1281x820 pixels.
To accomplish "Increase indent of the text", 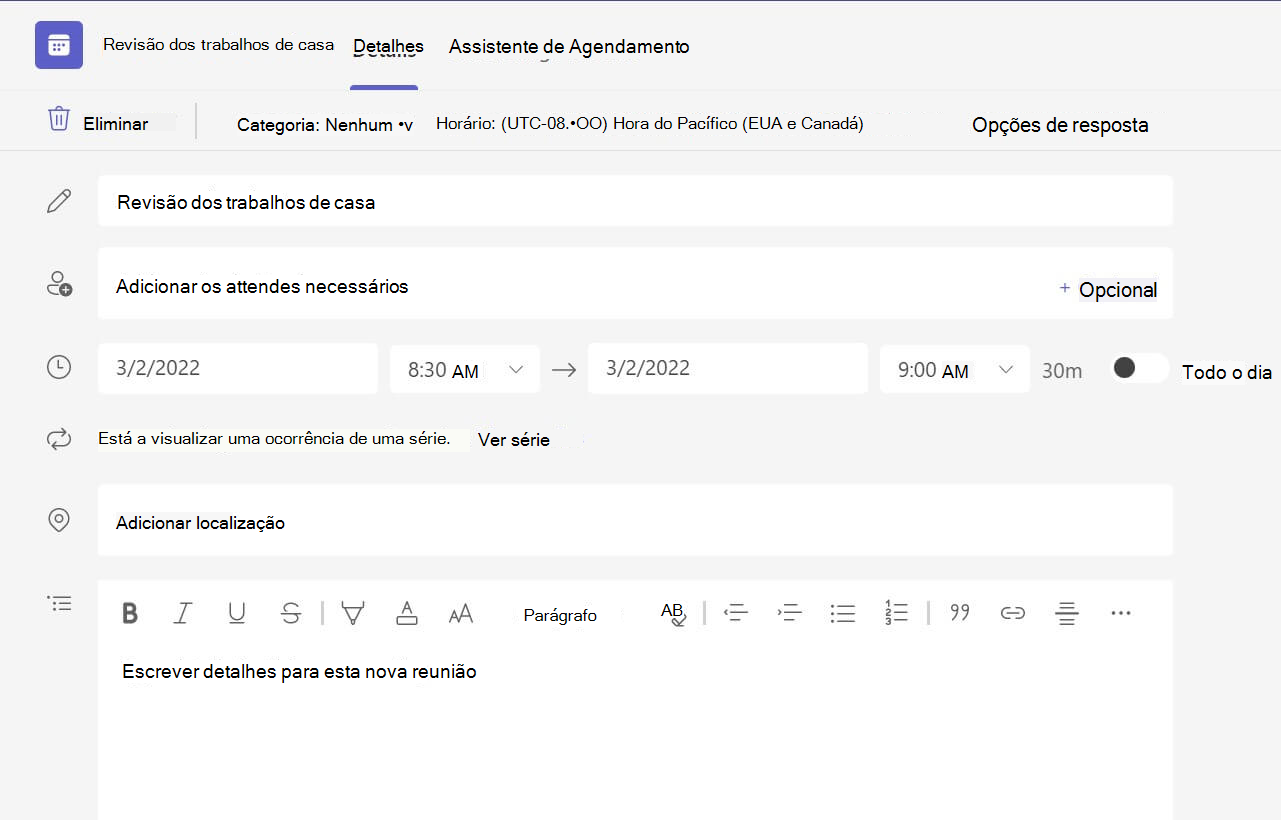I will click(790, 613).
